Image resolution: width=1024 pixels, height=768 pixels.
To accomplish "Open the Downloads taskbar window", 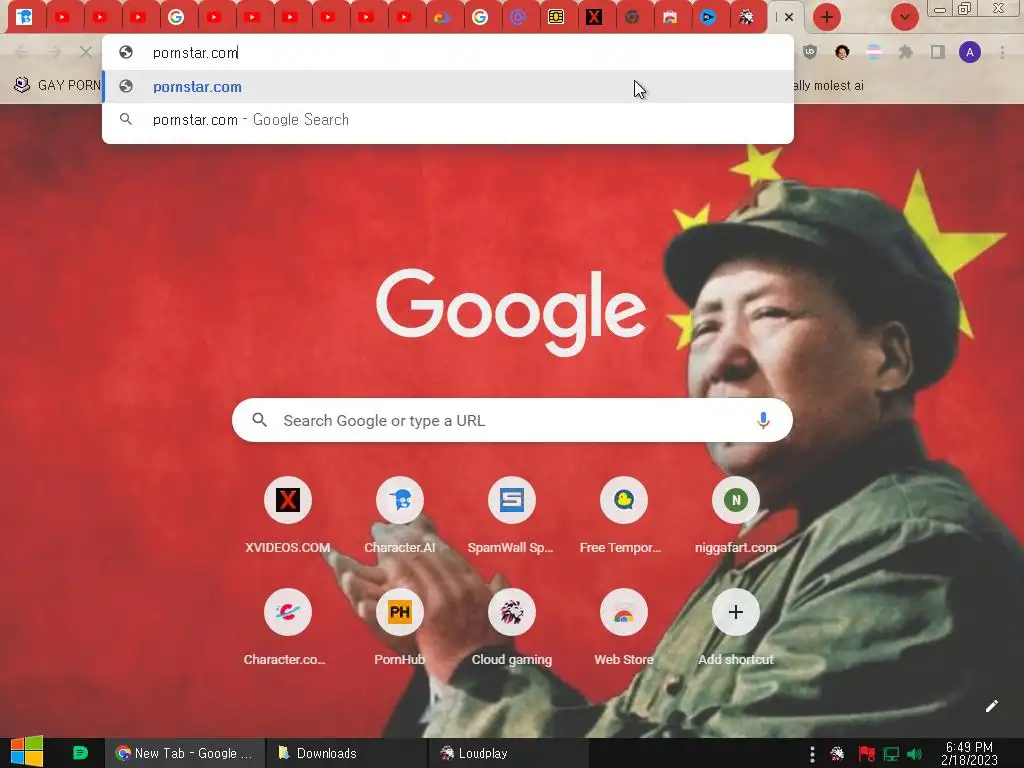I will point(347,753).
